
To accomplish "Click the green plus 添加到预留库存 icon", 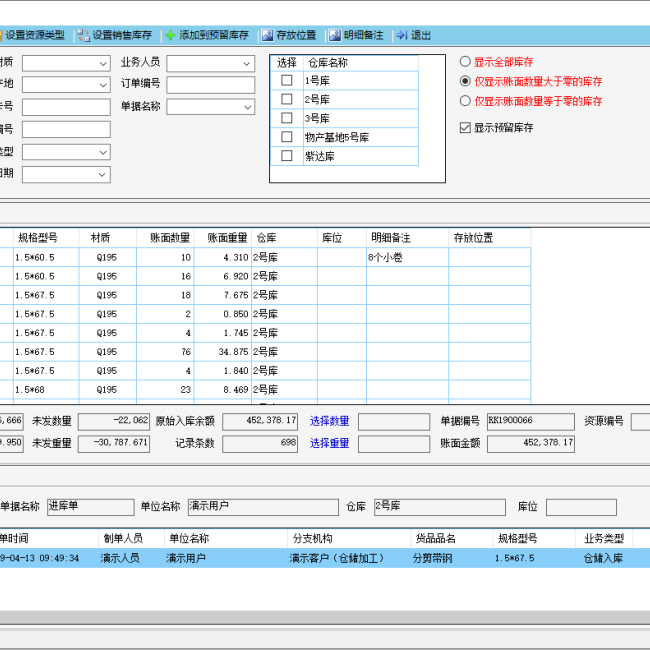I will (x=170, y=36).
